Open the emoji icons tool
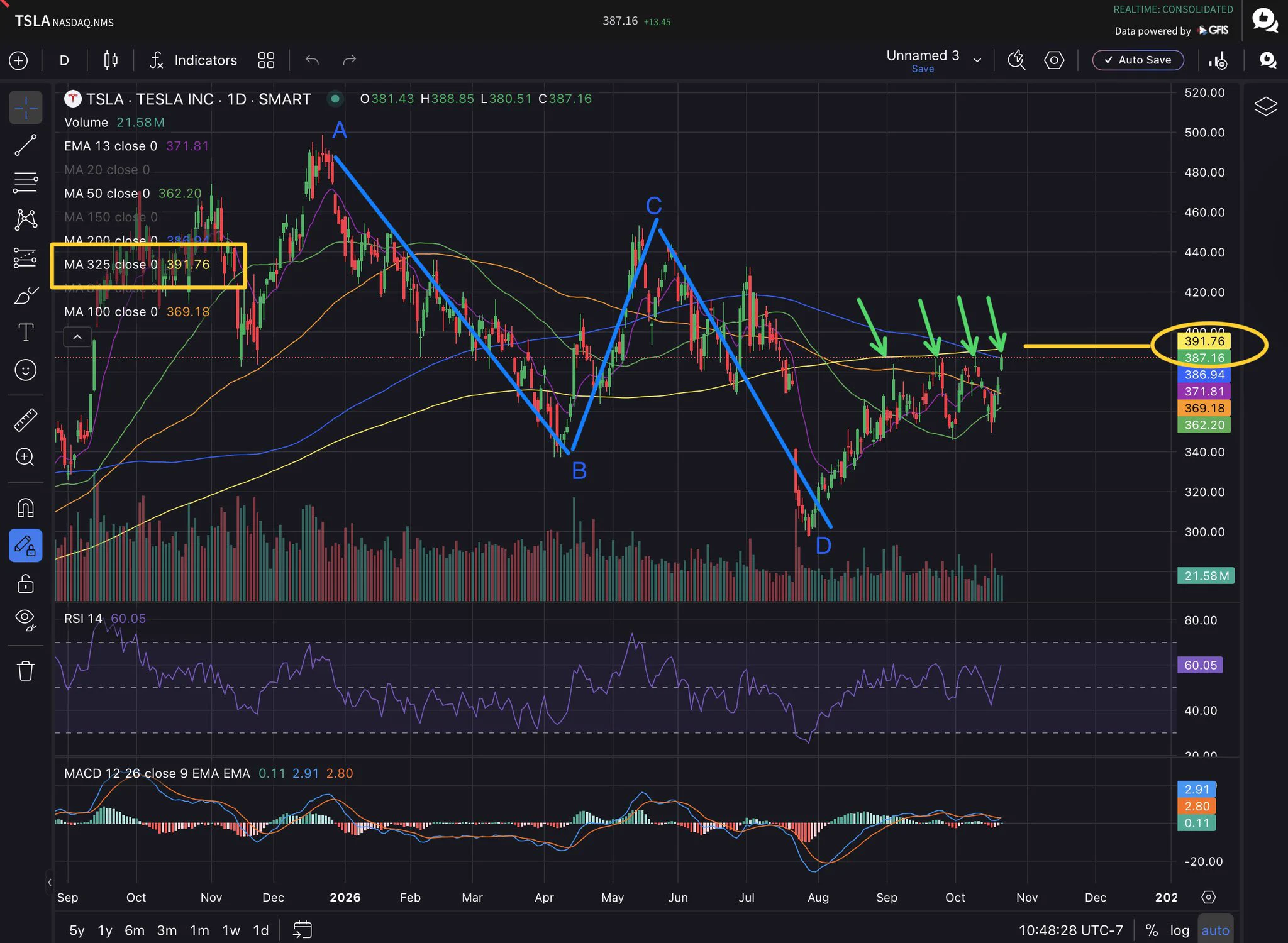1288x943 pixels. (25, 370)
